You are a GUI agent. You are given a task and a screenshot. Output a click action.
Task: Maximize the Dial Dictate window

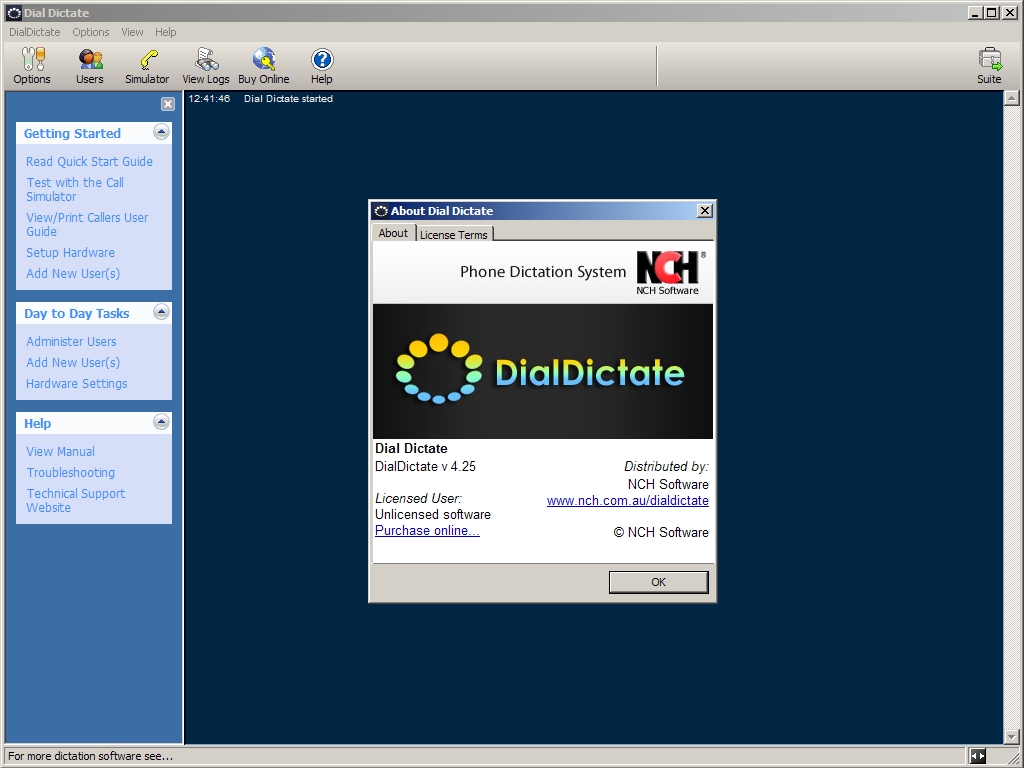tap(991, 12)
